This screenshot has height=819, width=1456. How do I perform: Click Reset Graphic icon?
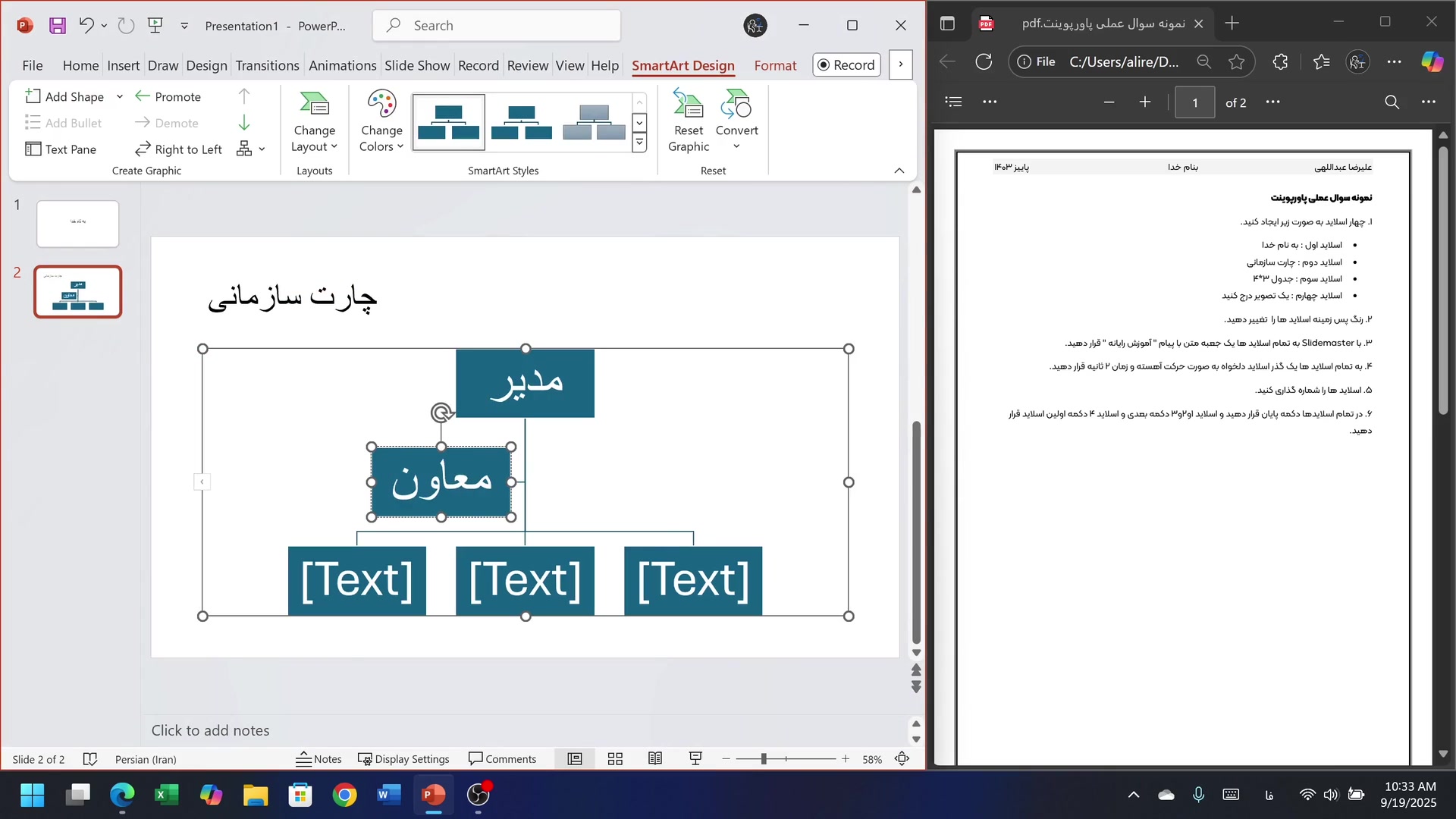pyautogui.click(x=688, y=106)
